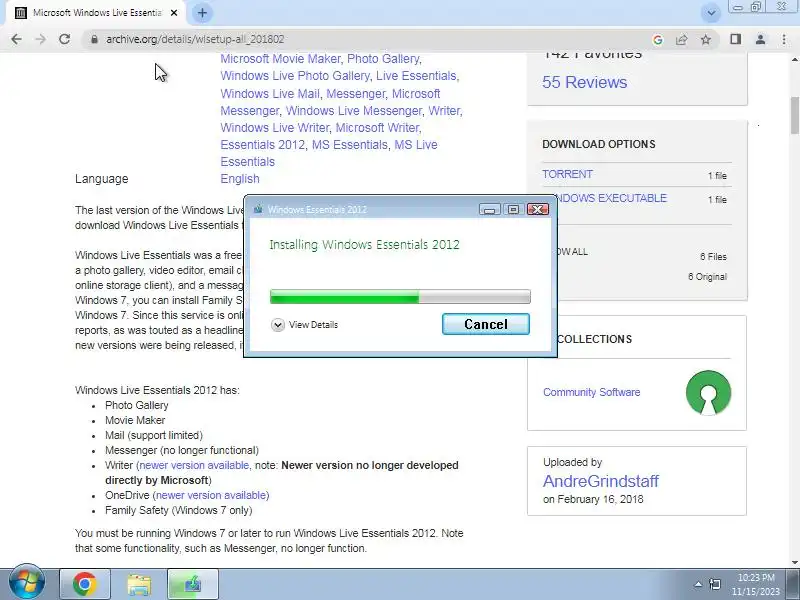Open the Essentials 2012 topic link
This screenshot has width=800, height=600.
point(262,145)
